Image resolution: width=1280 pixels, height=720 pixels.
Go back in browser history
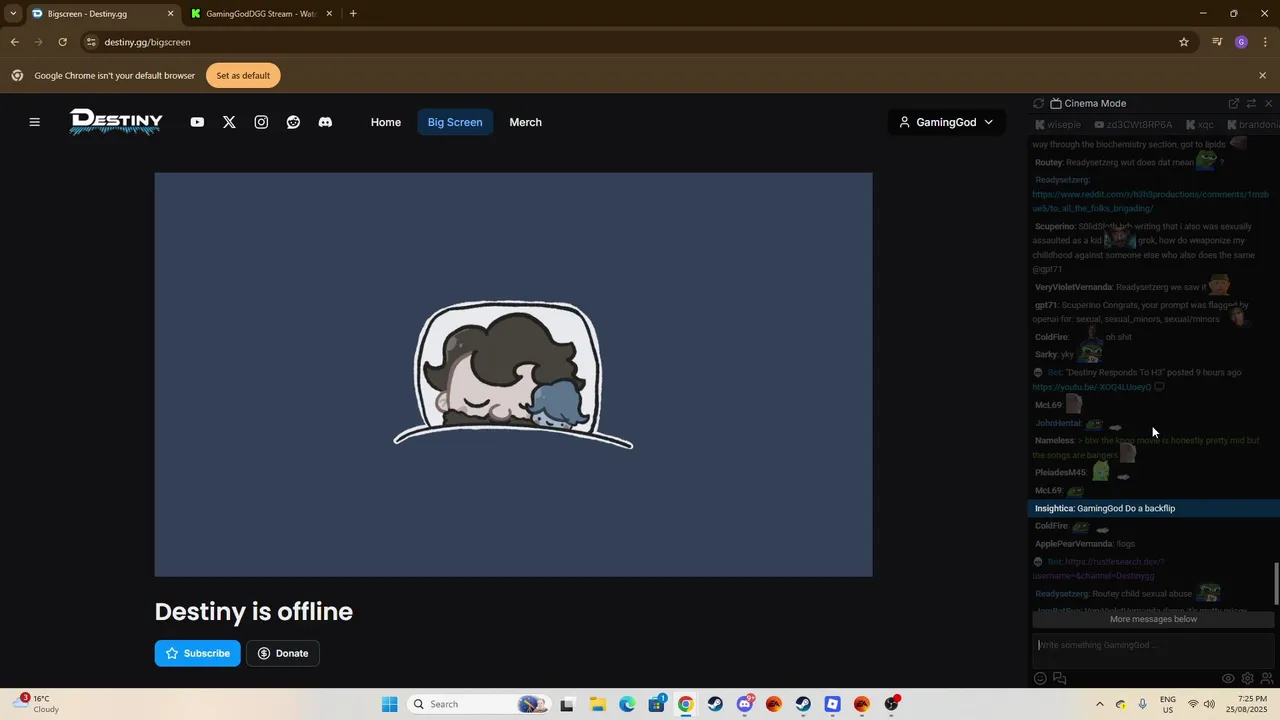[x=14, y=42]
